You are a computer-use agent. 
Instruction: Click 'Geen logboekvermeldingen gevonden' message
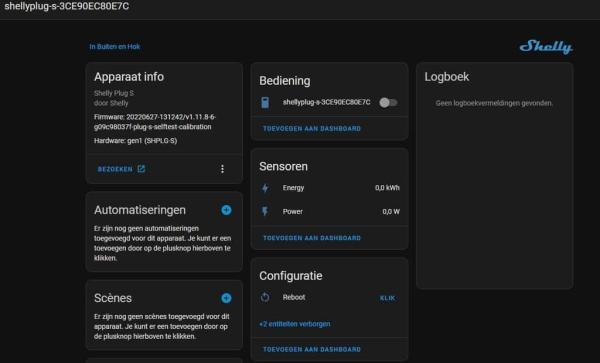pyautogui.click(x=494, y=103)
